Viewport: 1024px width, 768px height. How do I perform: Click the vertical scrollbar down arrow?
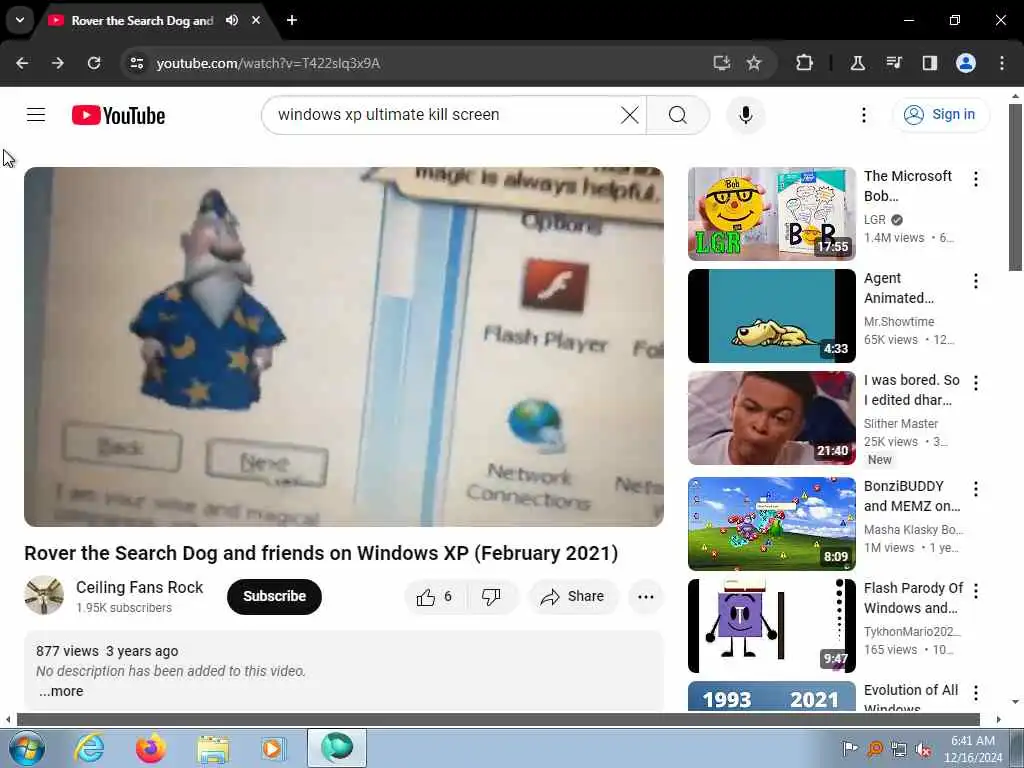coord(1015,702)
